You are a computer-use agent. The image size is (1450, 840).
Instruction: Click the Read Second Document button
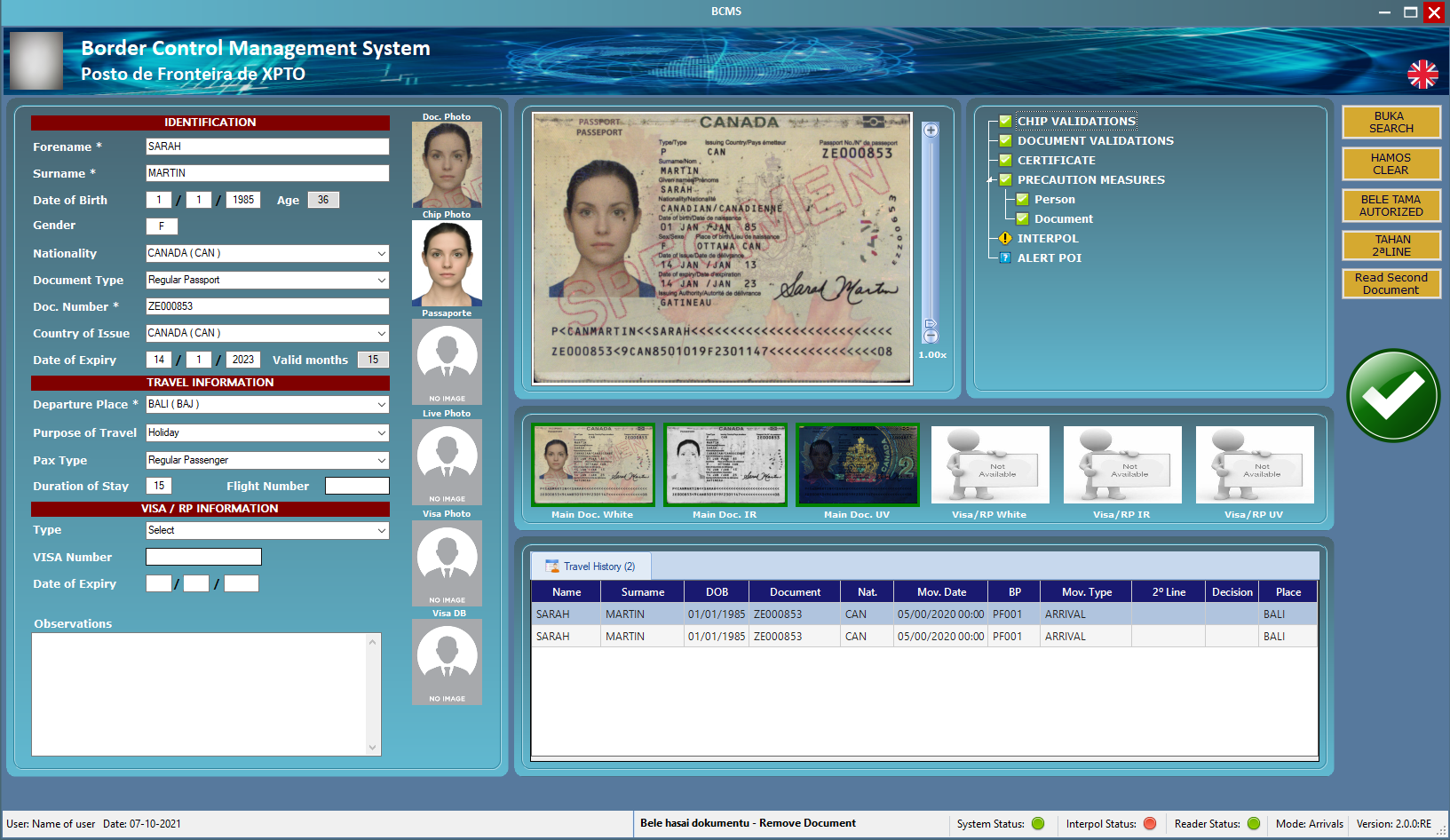click(1391, 283)
